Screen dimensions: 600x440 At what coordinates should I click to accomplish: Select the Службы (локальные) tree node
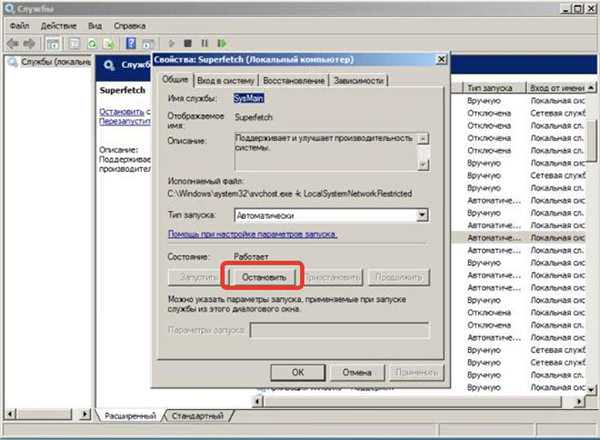tap(51, 62)
